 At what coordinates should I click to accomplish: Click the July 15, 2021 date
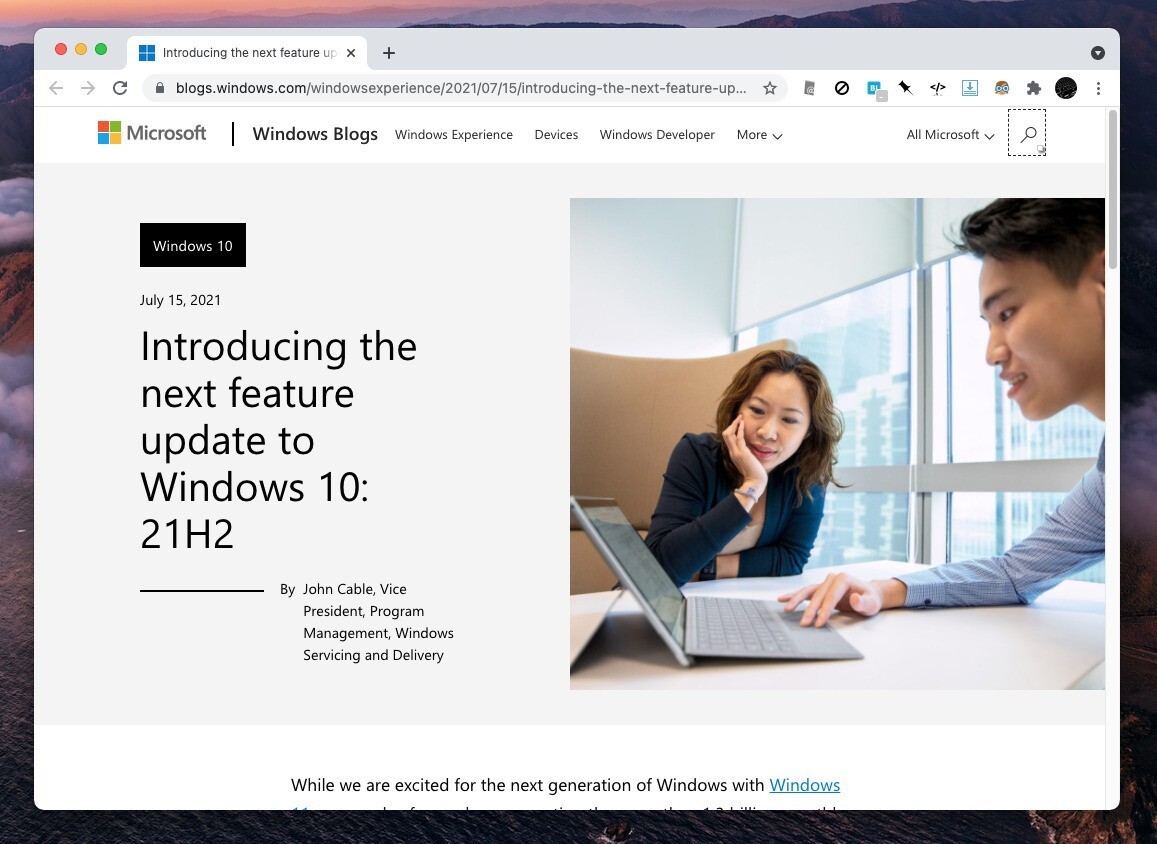coord(180,300)
